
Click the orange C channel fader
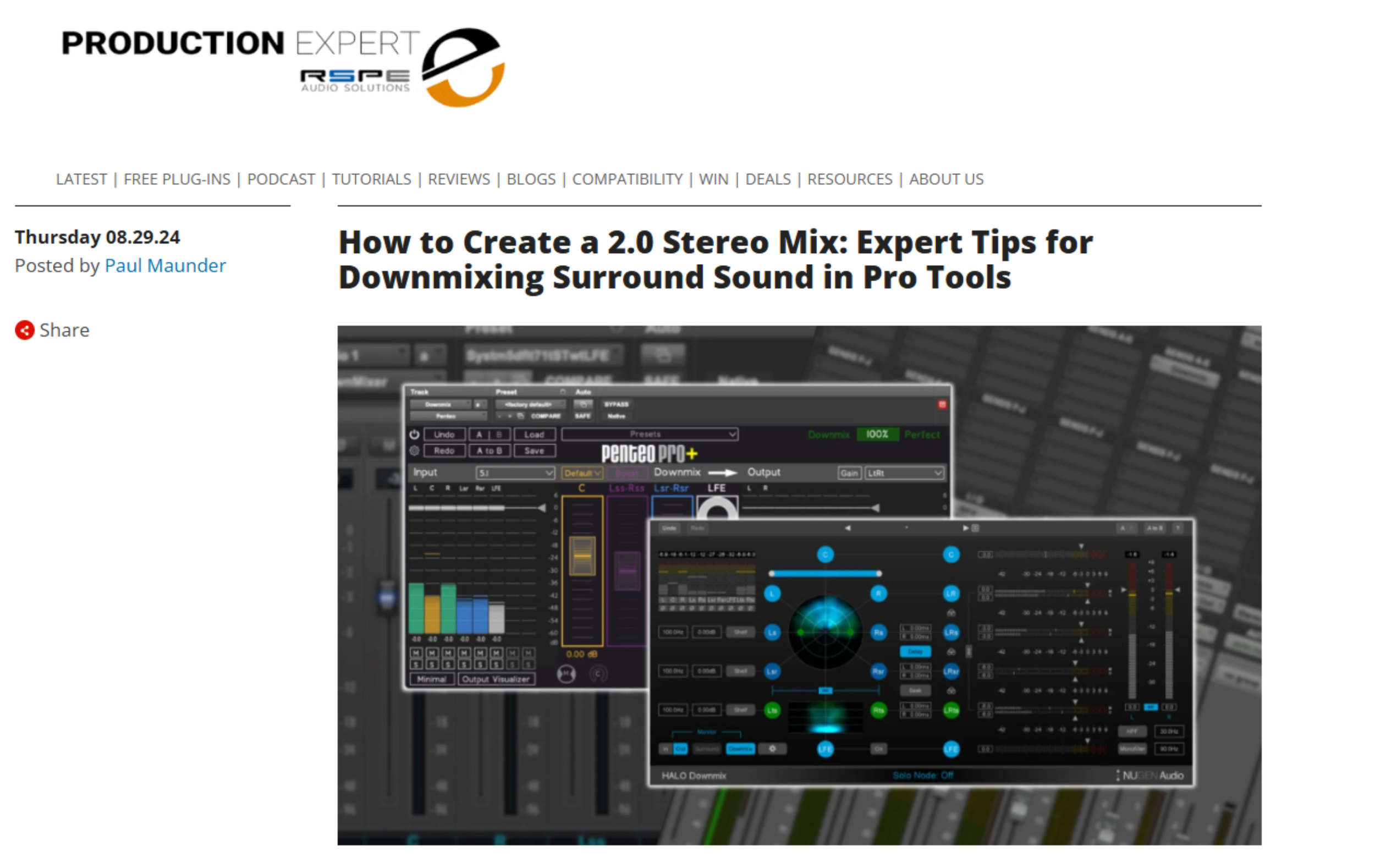(582, 555)
